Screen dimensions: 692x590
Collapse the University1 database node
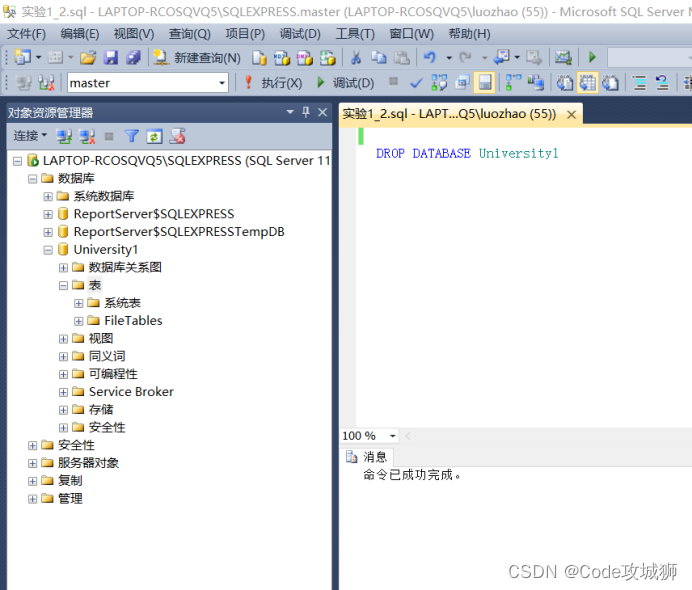click(x=48, y=250)
